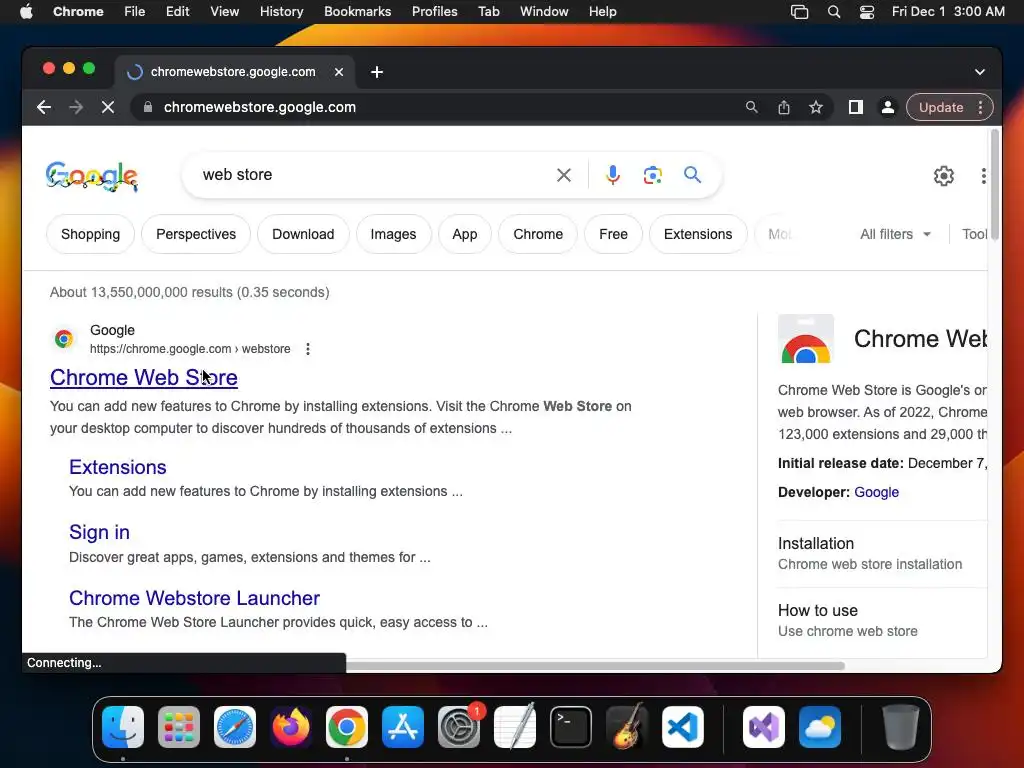Go back to the previous page
The width and height of the screenshot is (1024, 768).
tap(44, 107)
